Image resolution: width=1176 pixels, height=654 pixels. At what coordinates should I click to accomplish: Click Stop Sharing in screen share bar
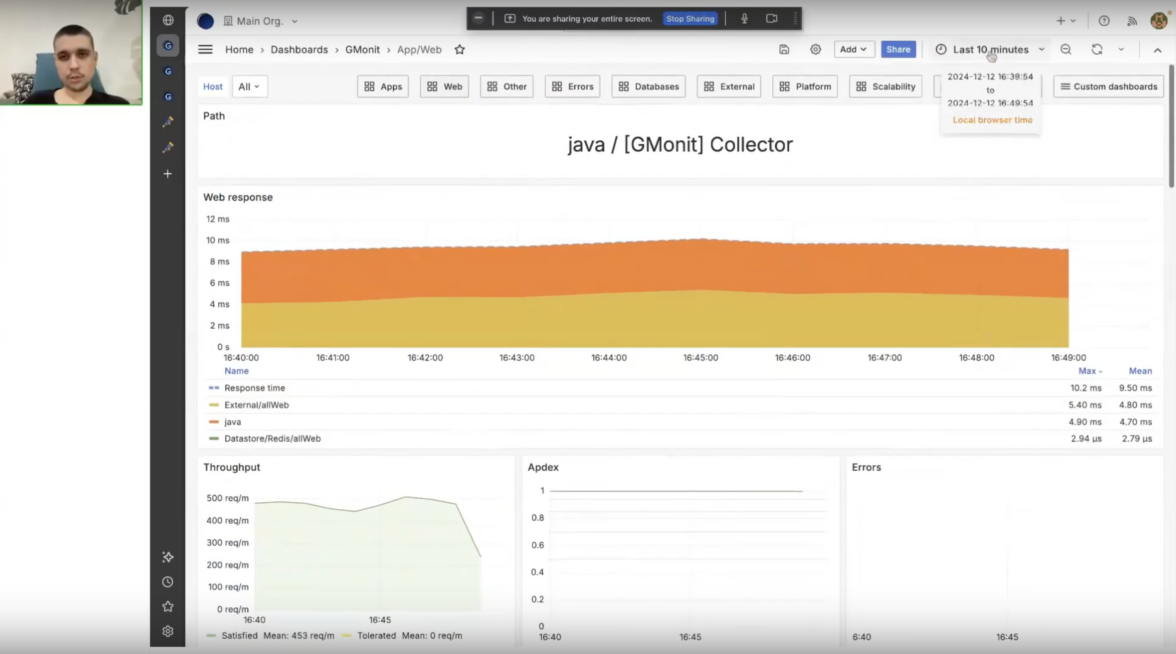coord(690,19)
